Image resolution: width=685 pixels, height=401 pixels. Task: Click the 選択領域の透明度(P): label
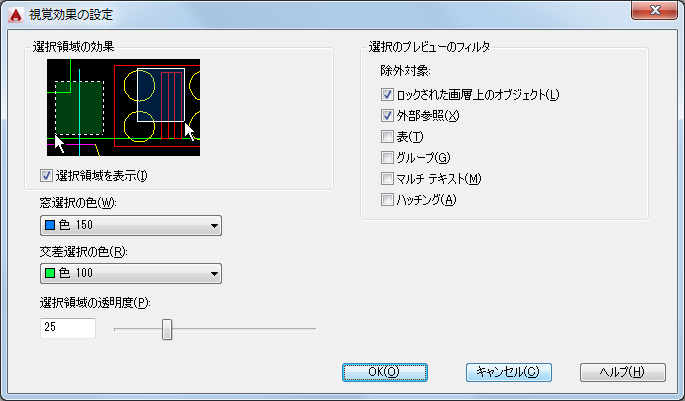tap(95, 302)
